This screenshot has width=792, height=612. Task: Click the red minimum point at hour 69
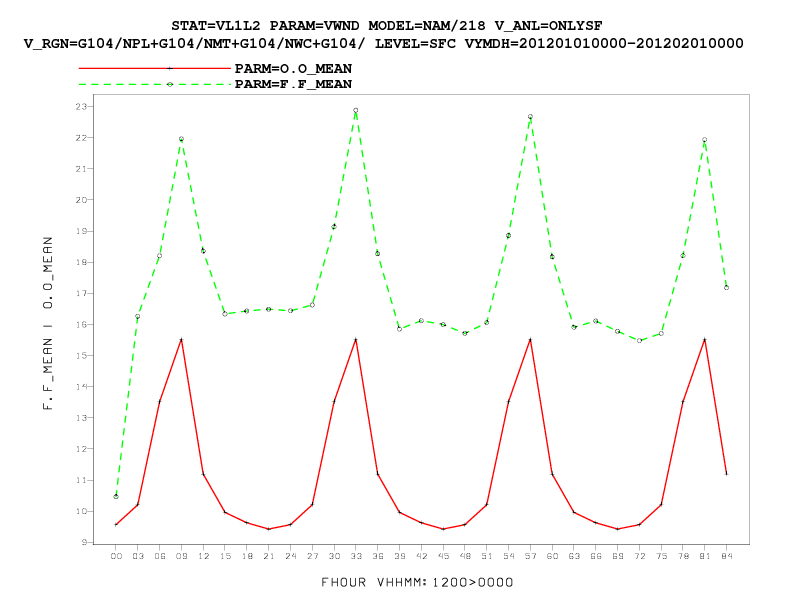click(617, 529)
